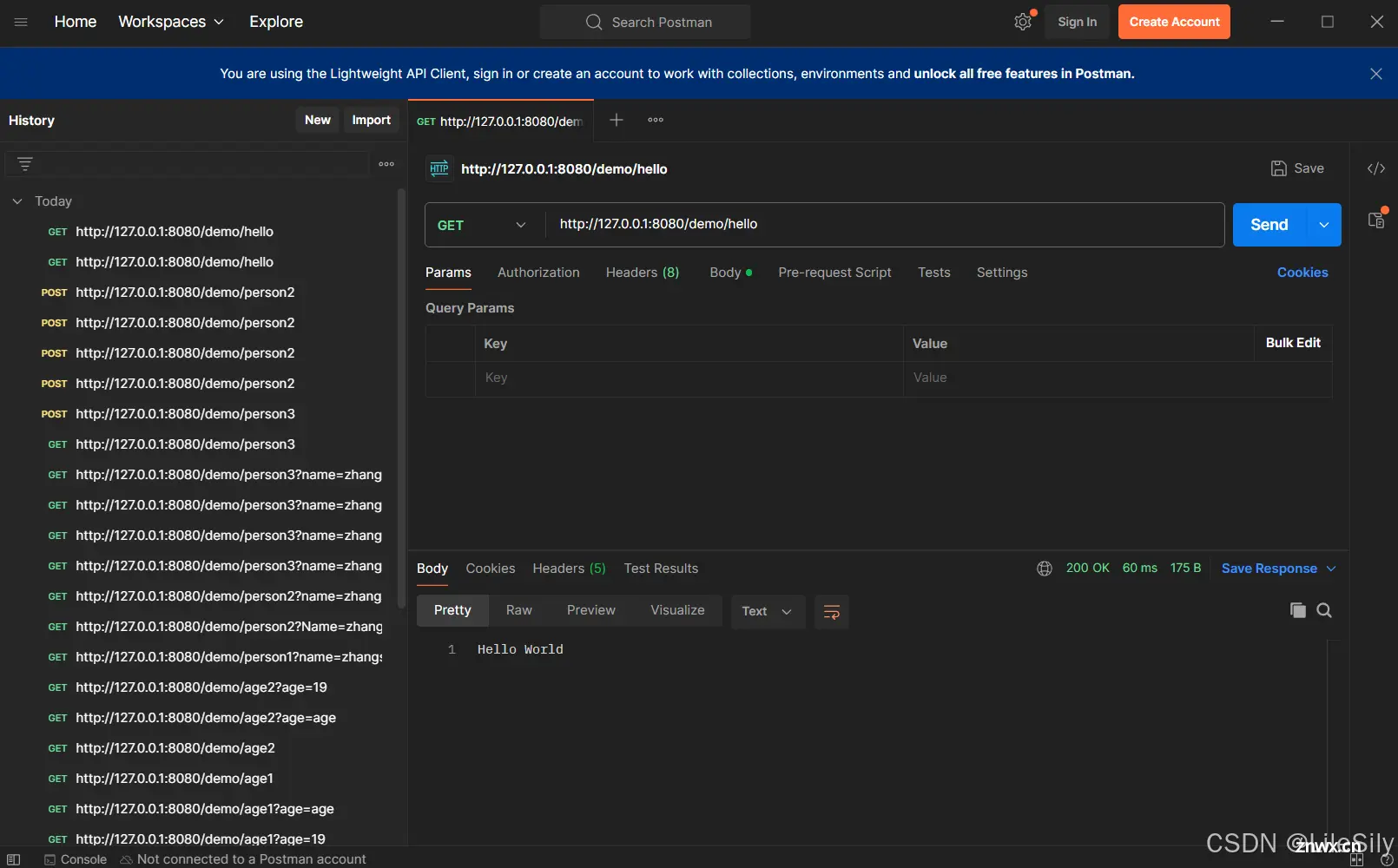1398x868 pixels.
Task: Click Import in History panel
Action: (371, 120)
